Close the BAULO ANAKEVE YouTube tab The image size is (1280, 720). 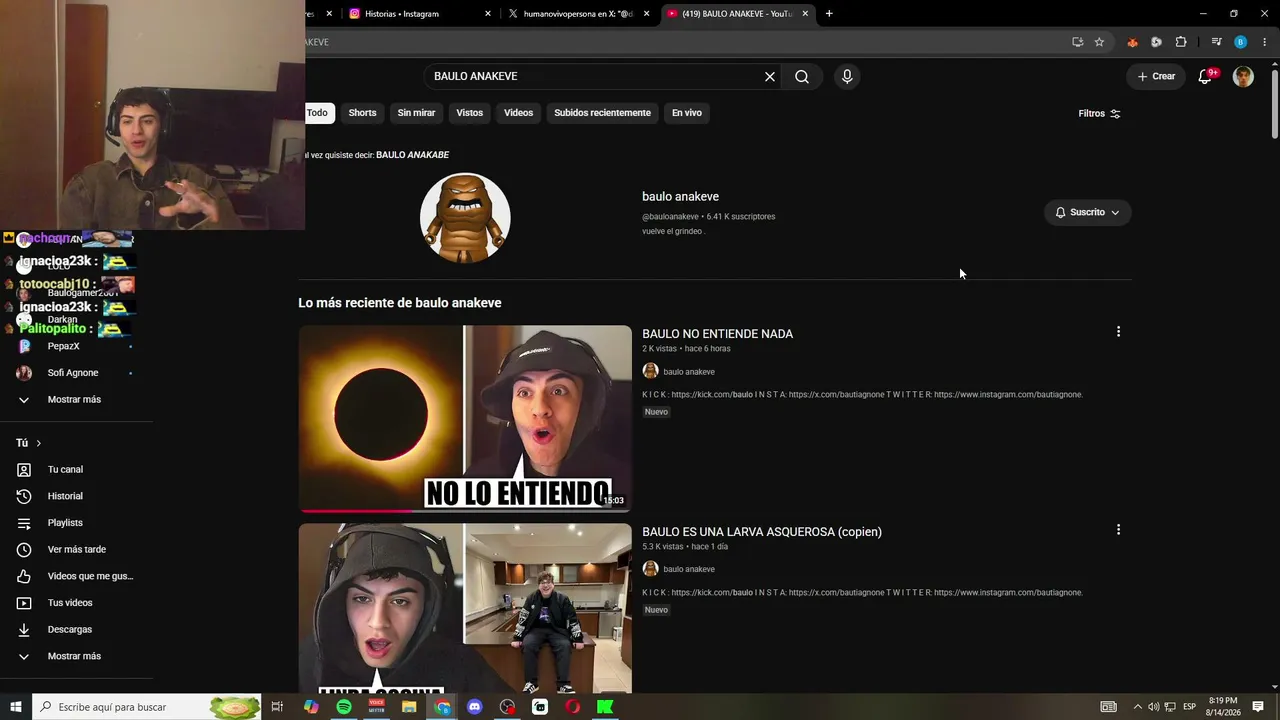click(x=805, y=14)
